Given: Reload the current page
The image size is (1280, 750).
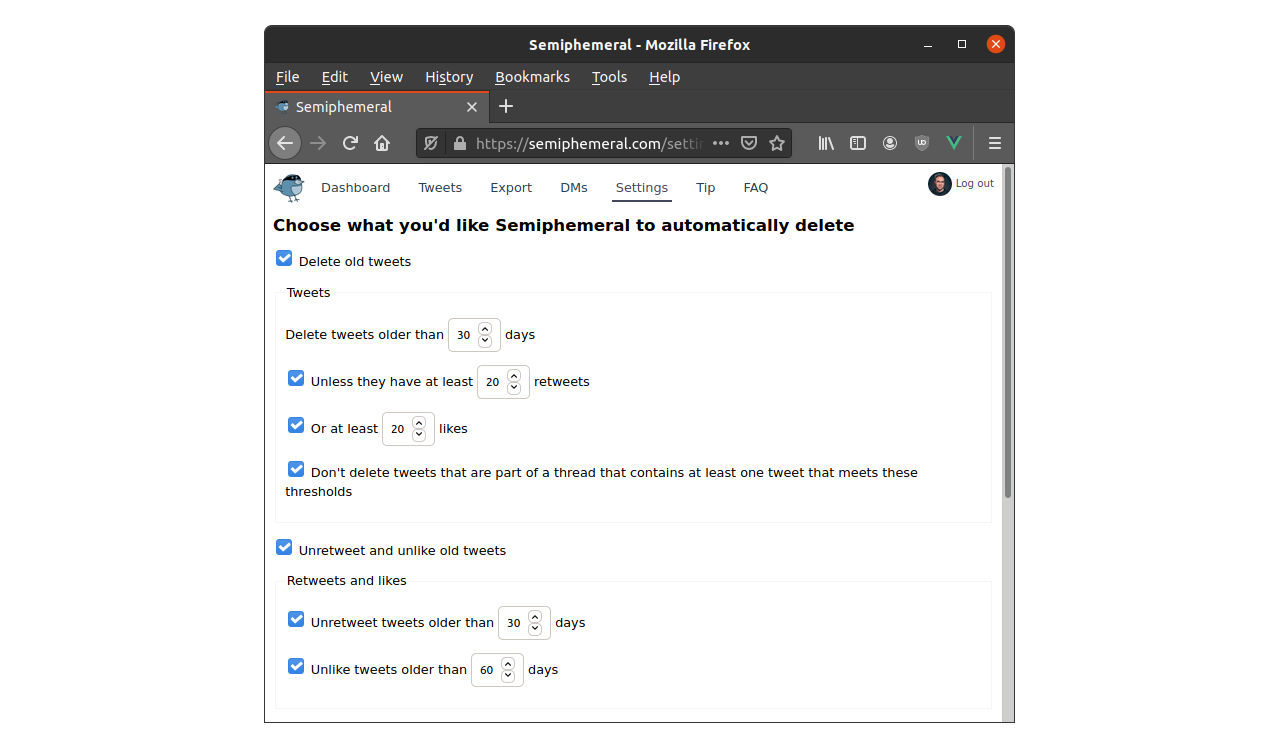Looking at the screenshot, I should pyautogui.click(x=350, y=143).
